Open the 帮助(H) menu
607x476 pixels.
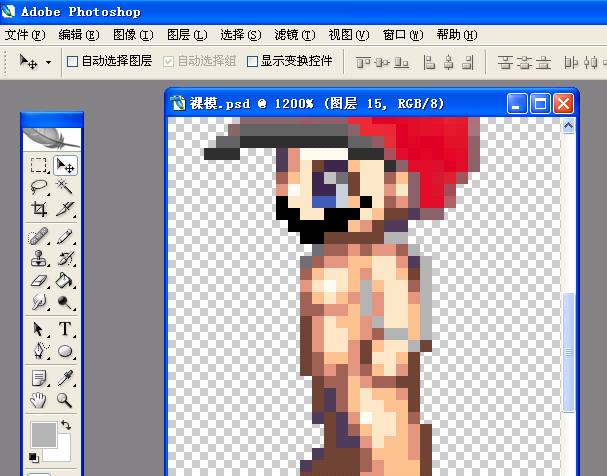[457, 35]
